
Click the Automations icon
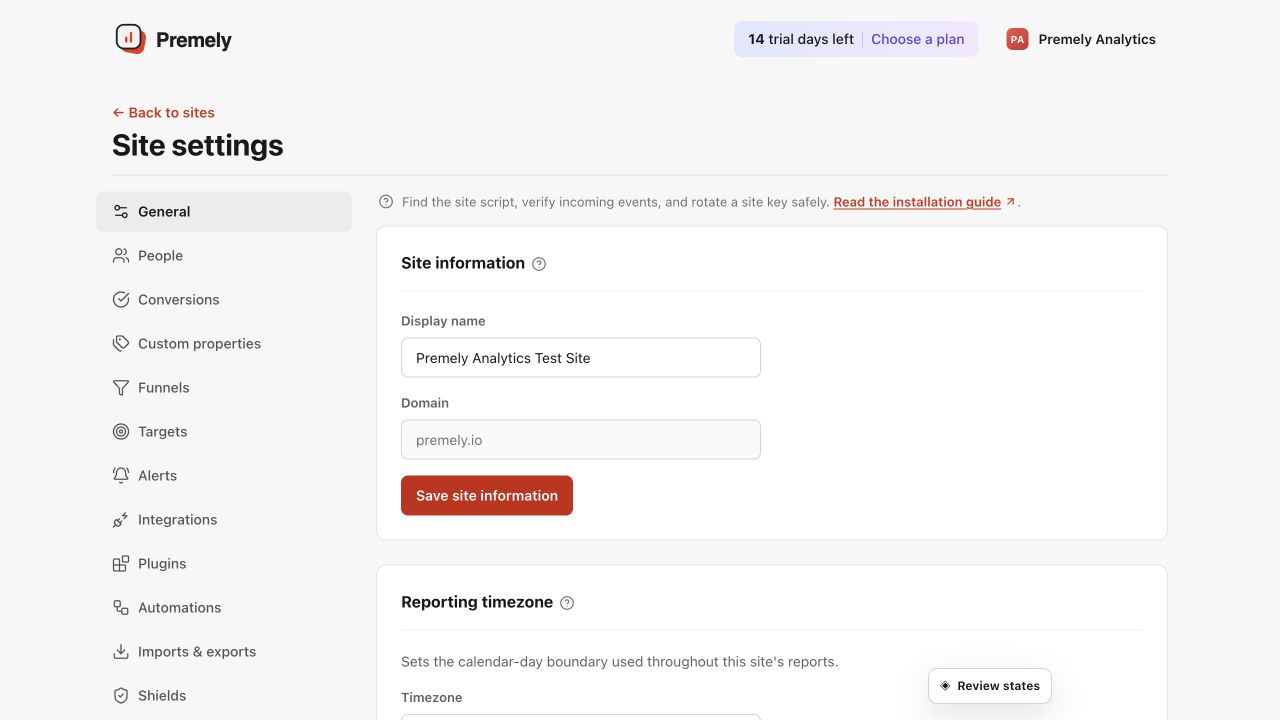(x=121, y=608)
